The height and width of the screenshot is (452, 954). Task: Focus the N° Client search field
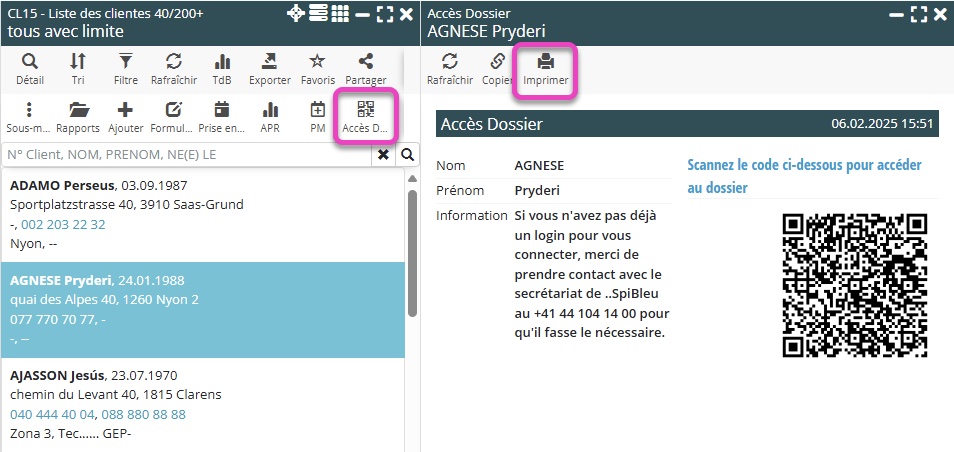188,155
